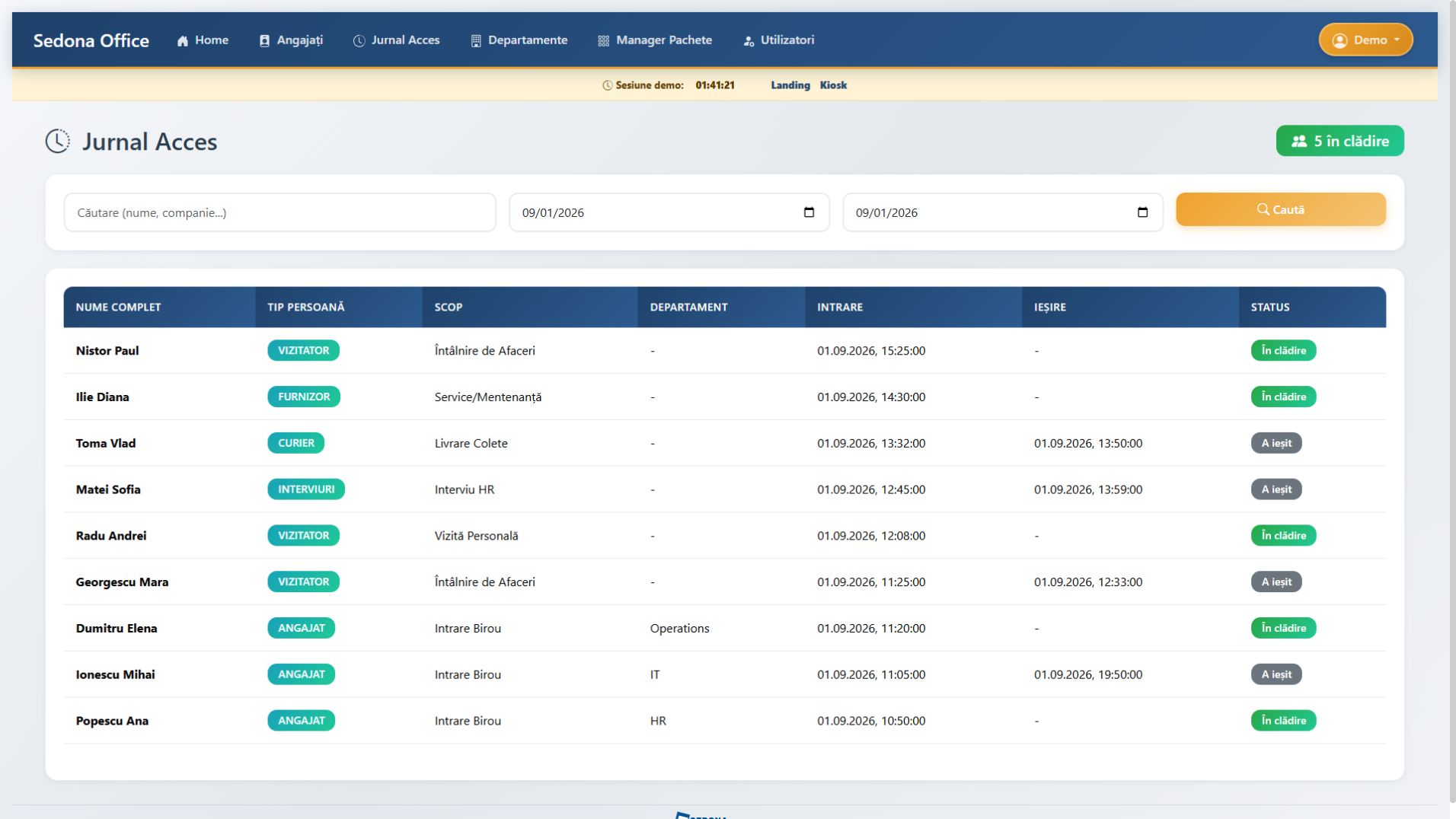Click the Utilizatori person-gear icon
Screen dimensions: 1456x819
(x=749, y=41)
